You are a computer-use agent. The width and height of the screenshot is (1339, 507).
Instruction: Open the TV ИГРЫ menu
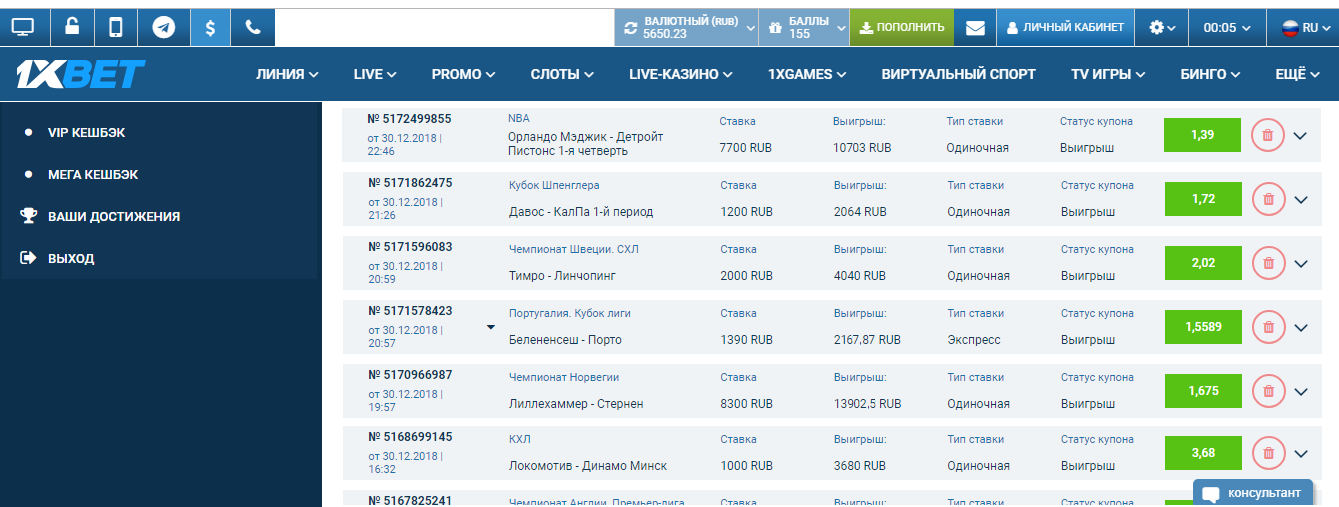tap(1108, 74)
